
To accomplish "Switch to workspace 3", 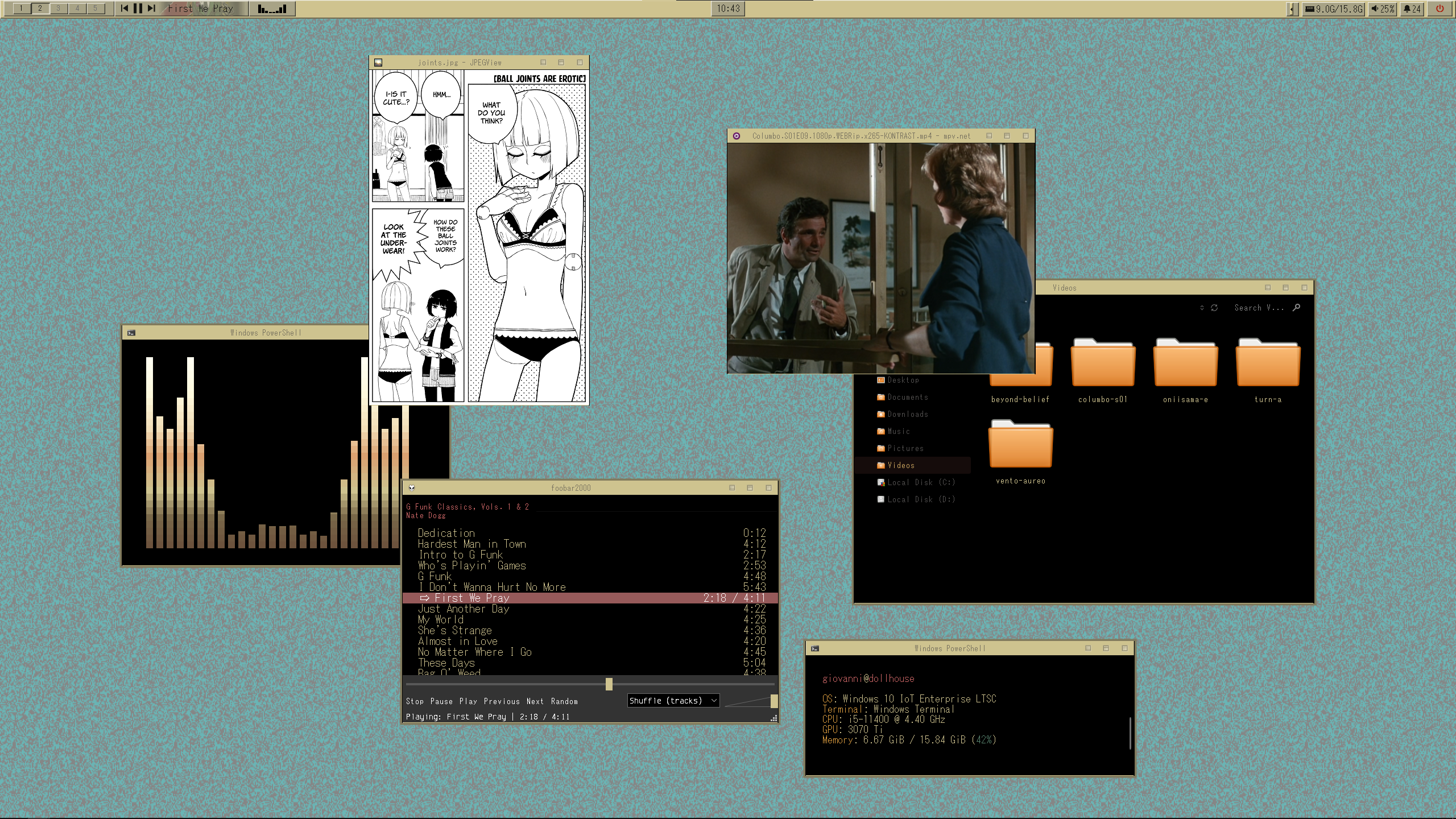I will [58, 8].
